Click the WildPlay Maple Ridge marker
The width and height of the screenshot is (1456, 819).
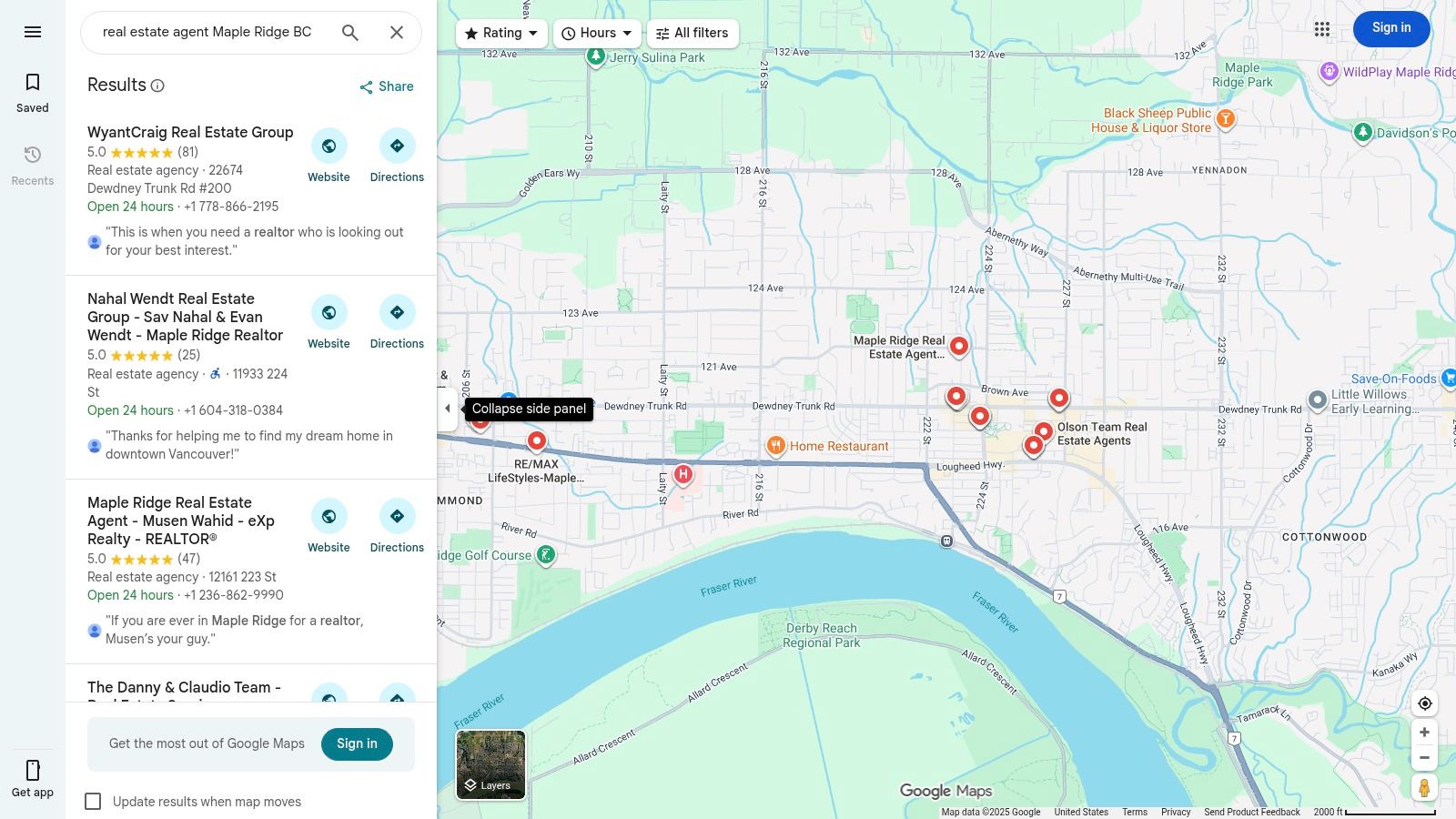click(x=1330, y=72)
